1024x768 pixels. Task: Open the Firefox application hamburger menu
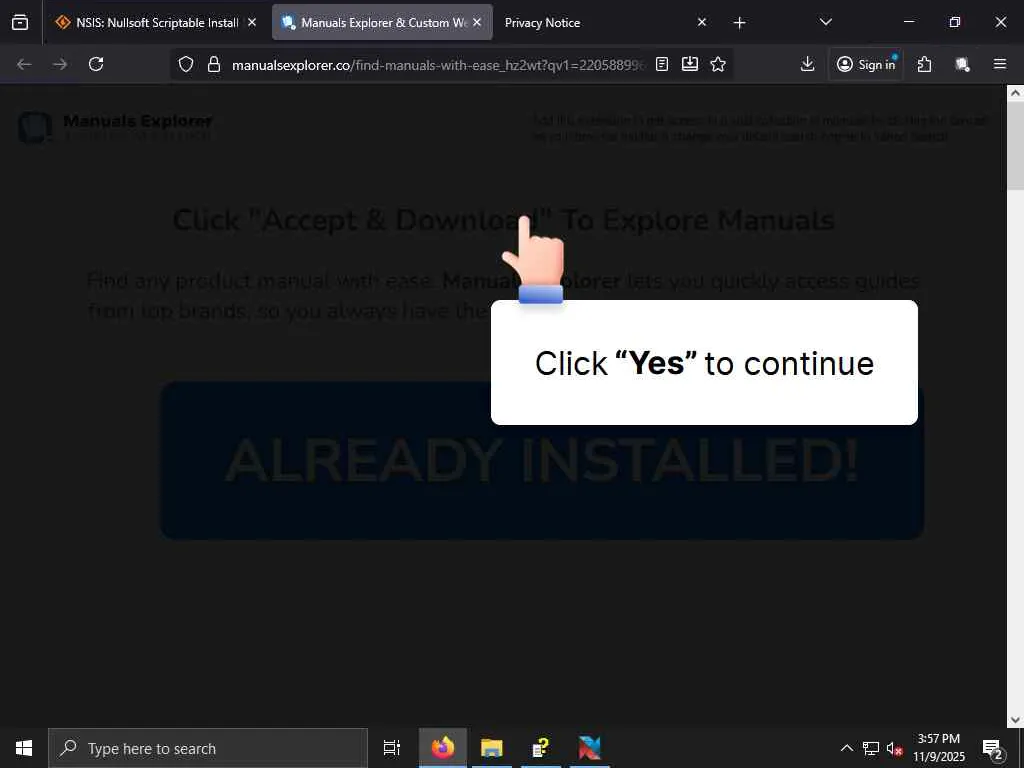coord(1000,64)
